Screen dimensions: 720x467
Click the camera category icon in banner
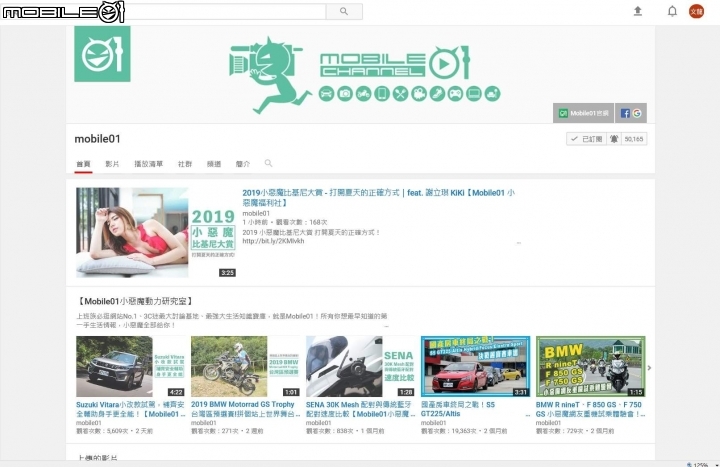click(344, 94)
